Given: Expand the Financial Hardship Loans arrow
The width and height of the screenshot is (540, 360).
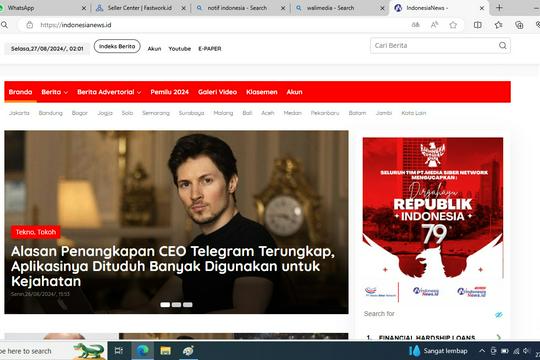Looking at the screenshot, I should coord(499,337).
